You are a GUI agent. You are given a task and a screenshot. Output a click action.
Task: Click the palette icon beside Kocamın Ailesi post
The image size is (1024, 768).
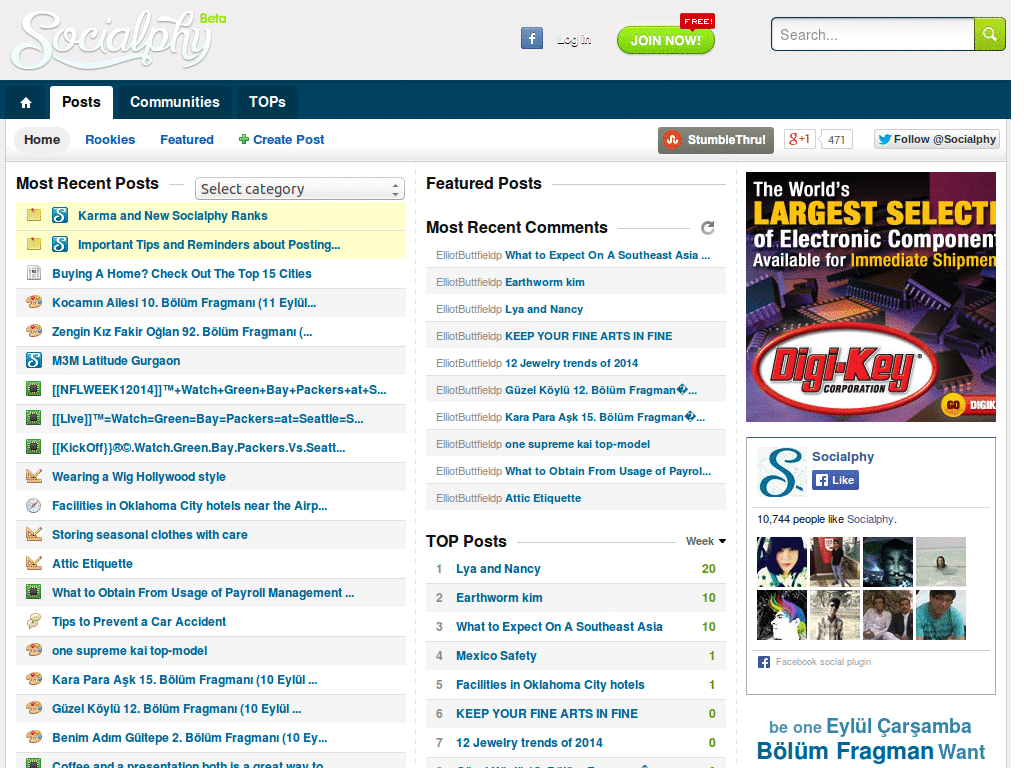pyautogui.click(x=34, y=302)
